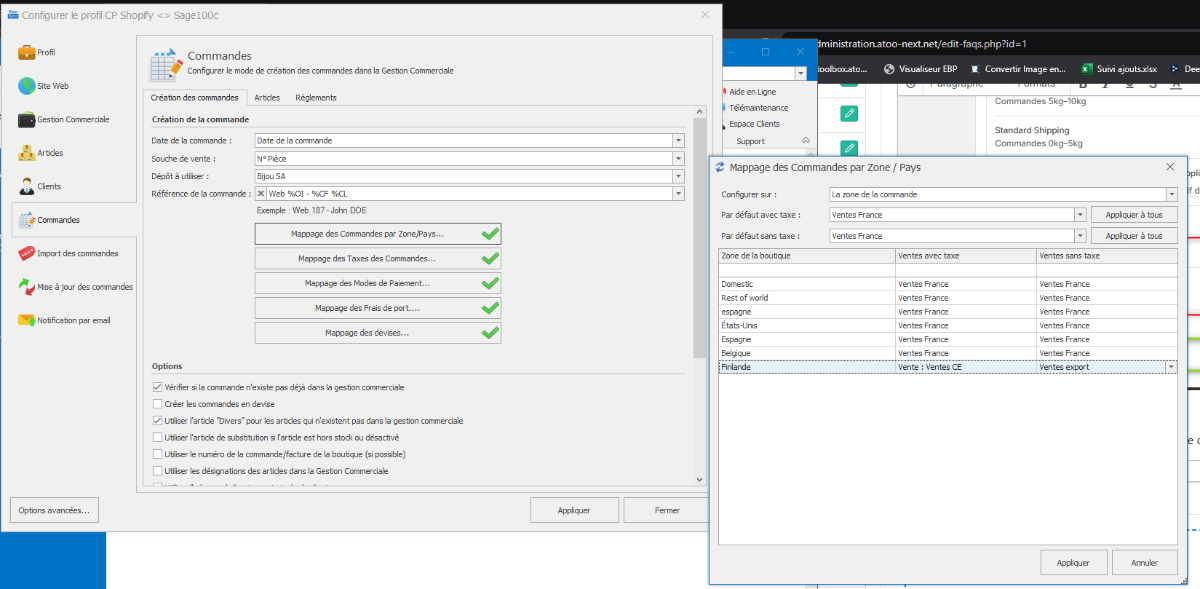Open Mappage des devises
This screenshot has width=1200, height=589.
tap(378, 333)
